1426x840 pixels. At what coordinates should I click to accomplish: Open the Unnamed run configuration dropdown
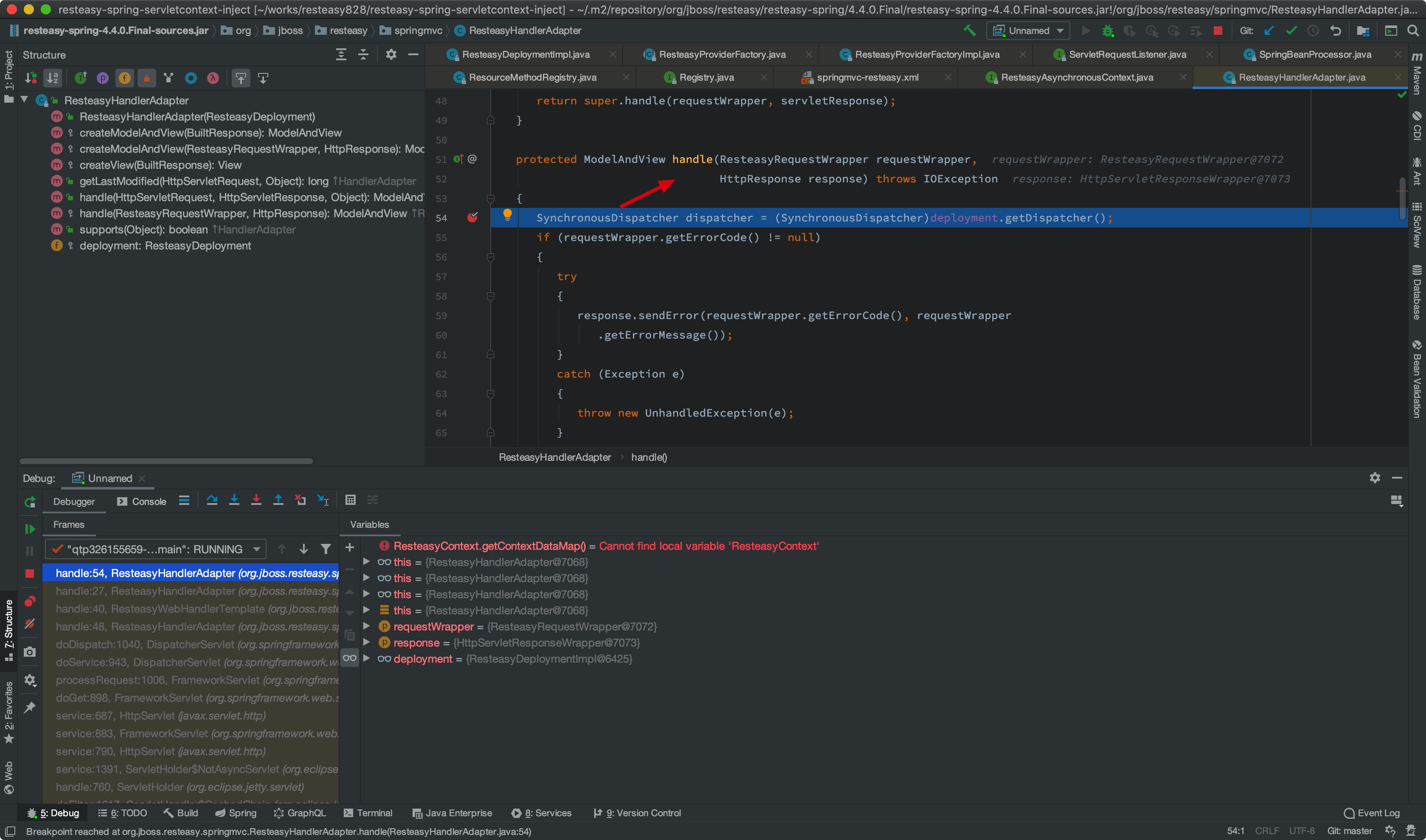(x=1028, y=31)
